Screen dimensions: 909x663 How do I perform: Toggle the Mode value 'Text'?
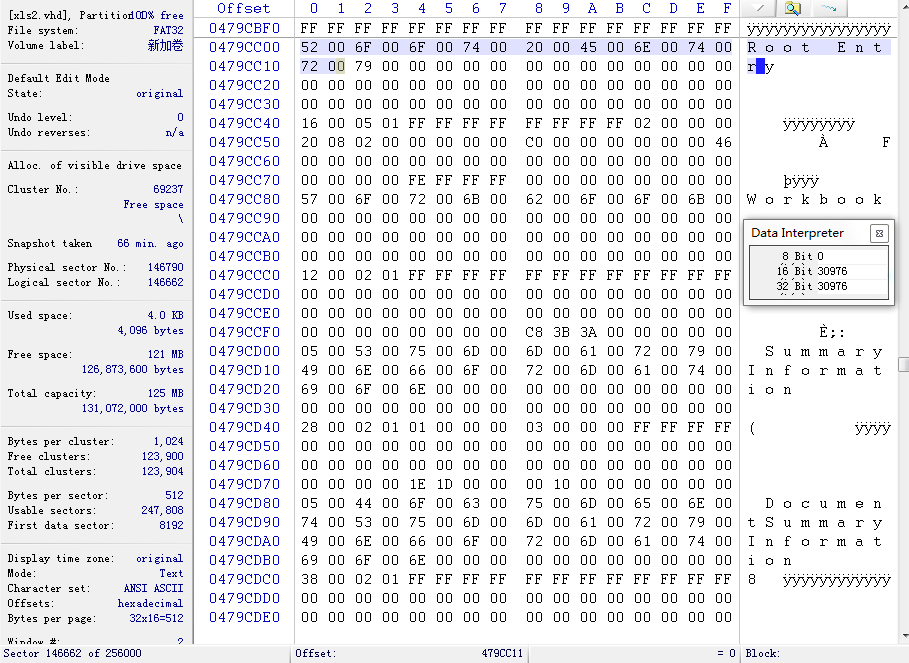tap(171, 574)
